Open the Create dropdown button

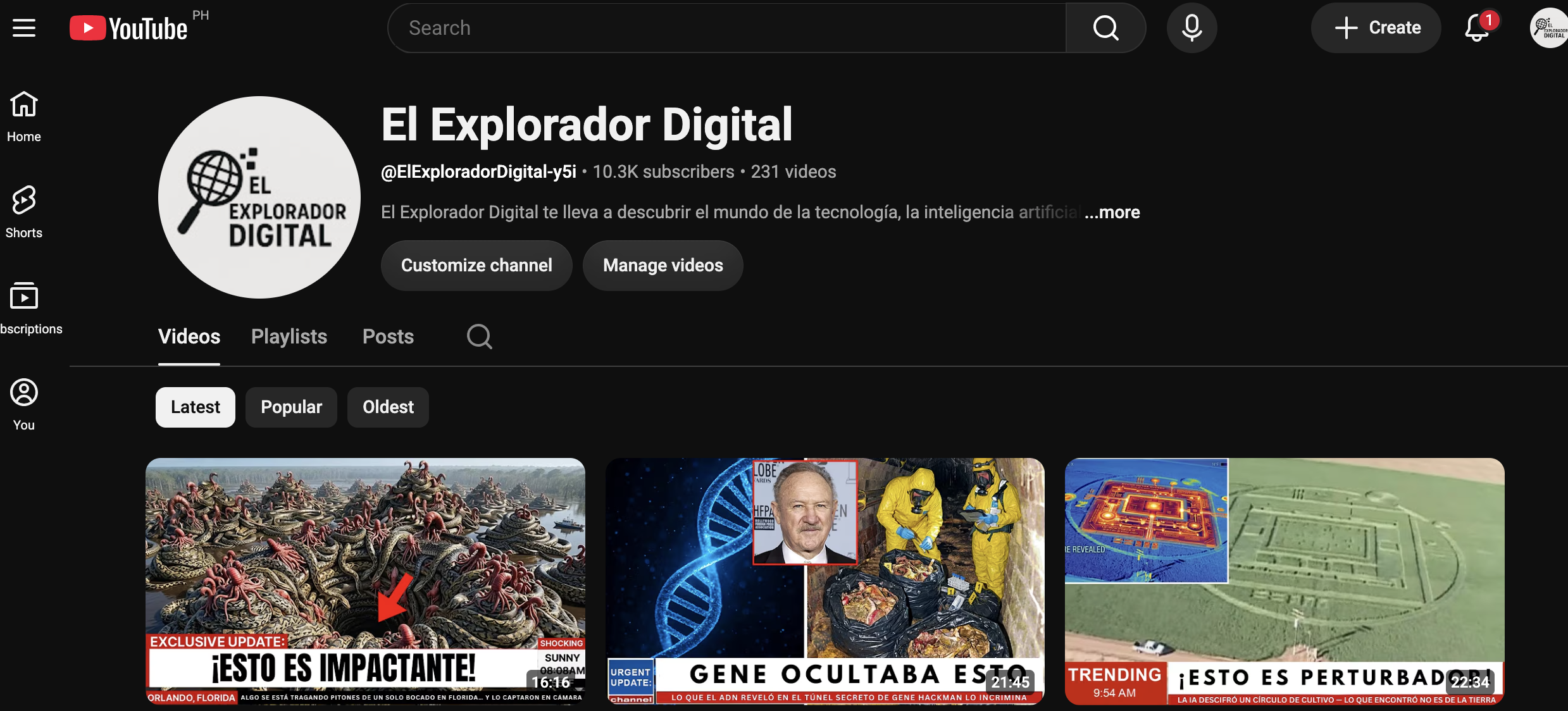[1376, 28]
